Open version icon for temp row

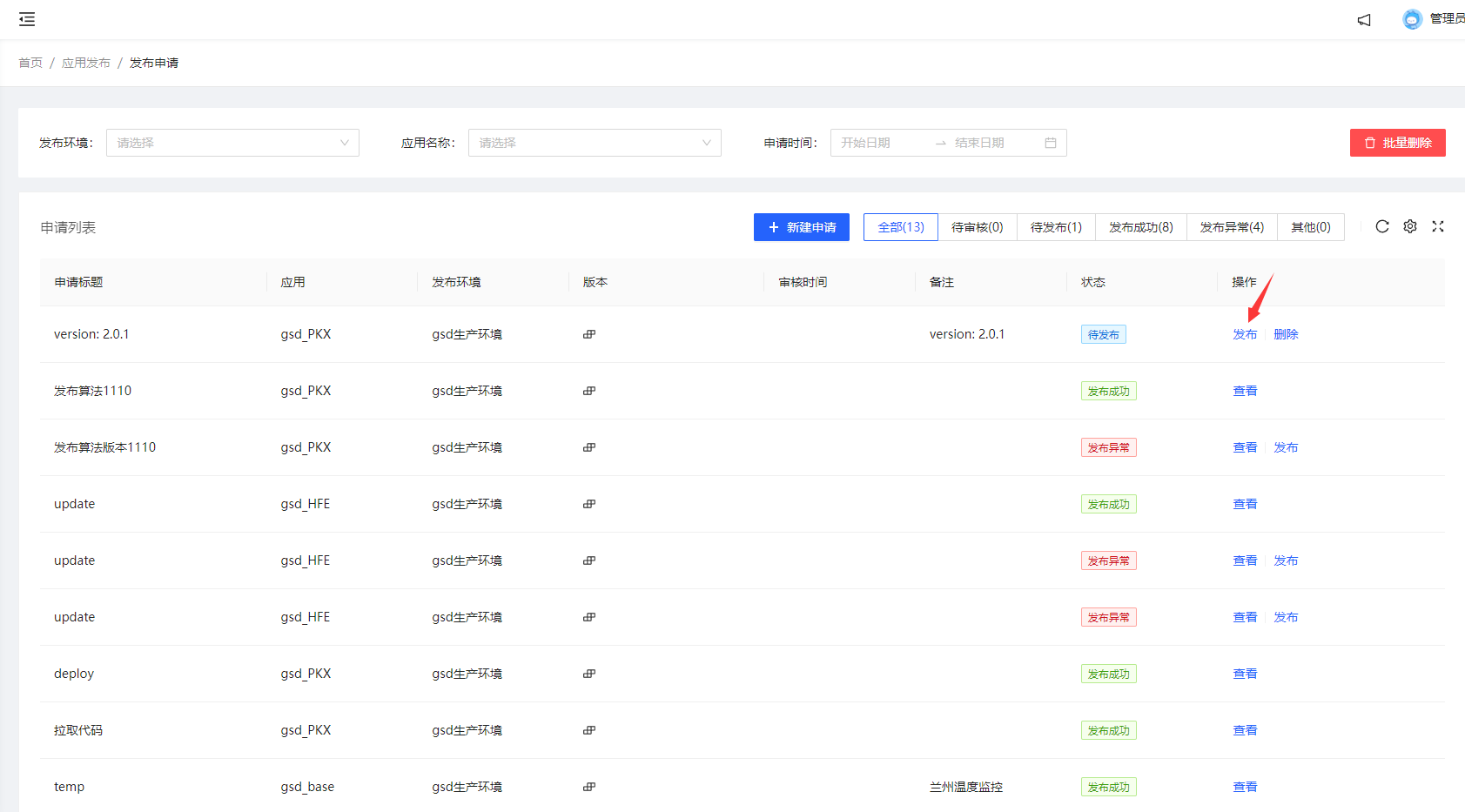click(x=589, y=787)
